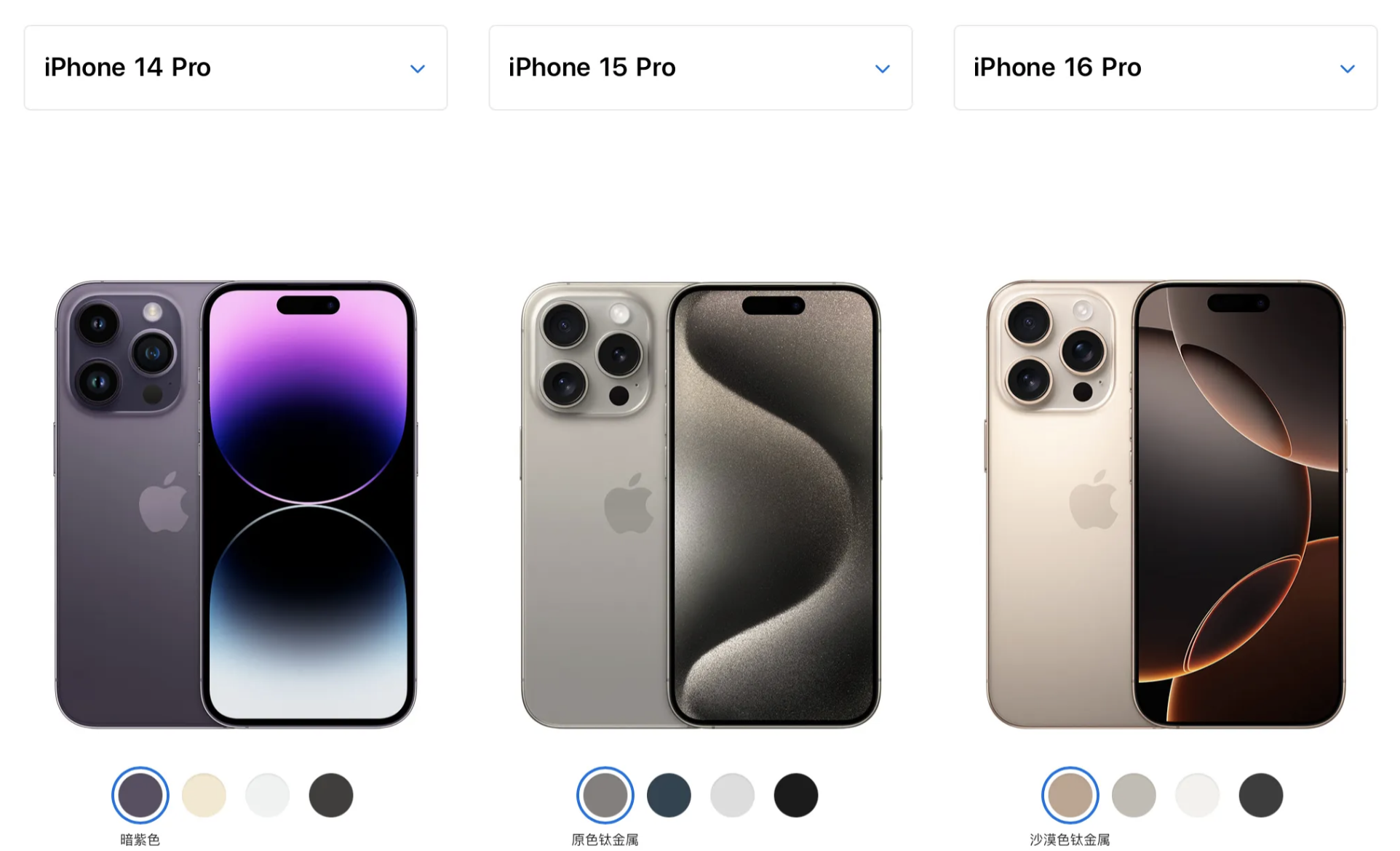This screenshot has height=851, width=1400.
Task: Click the chevron arrow beside iPhone 16 Pro
Action: tap(1348, 69)
